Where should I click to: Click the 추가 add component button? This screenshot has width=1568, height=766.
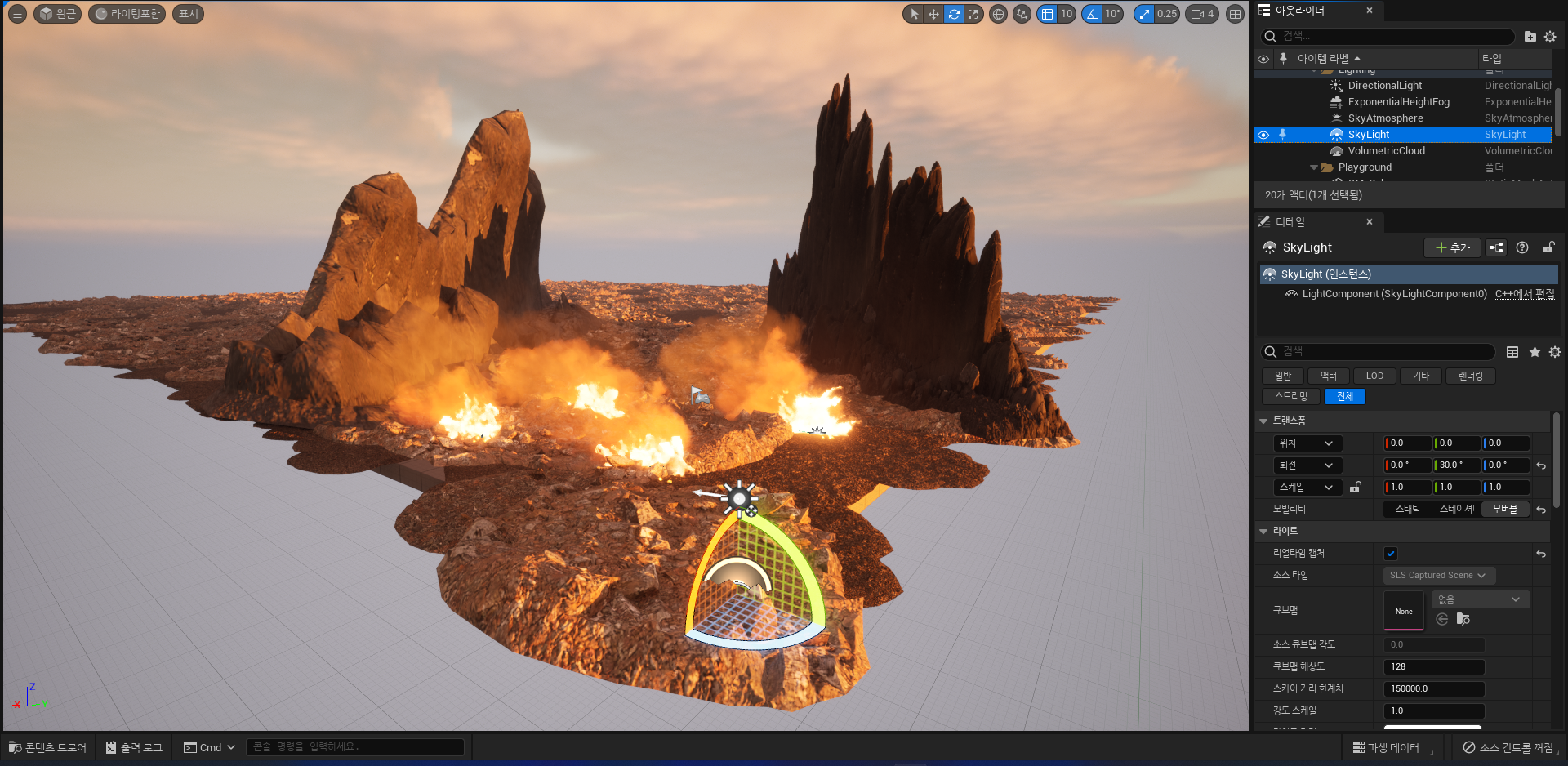(1453, 247)
